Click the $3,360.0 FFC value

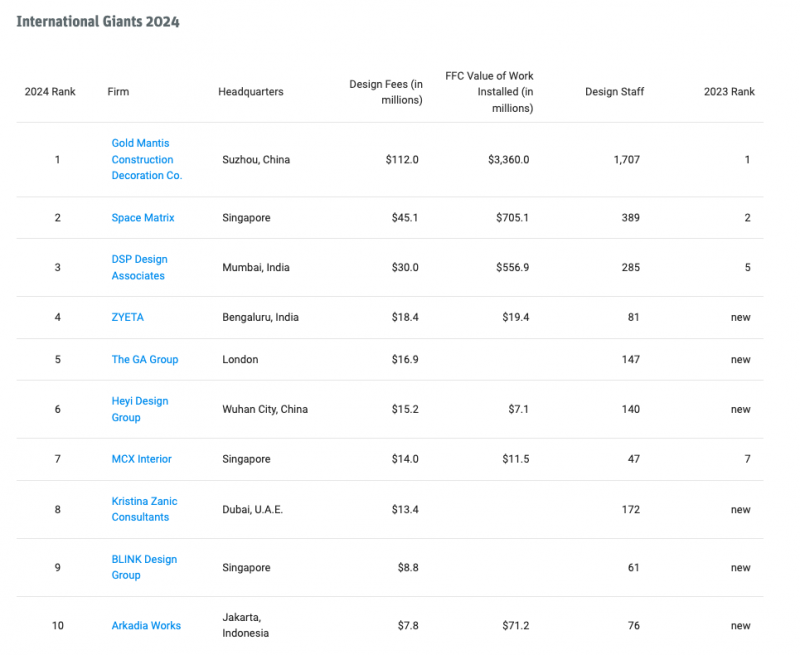pyautogui.click(x=509, y=160)
